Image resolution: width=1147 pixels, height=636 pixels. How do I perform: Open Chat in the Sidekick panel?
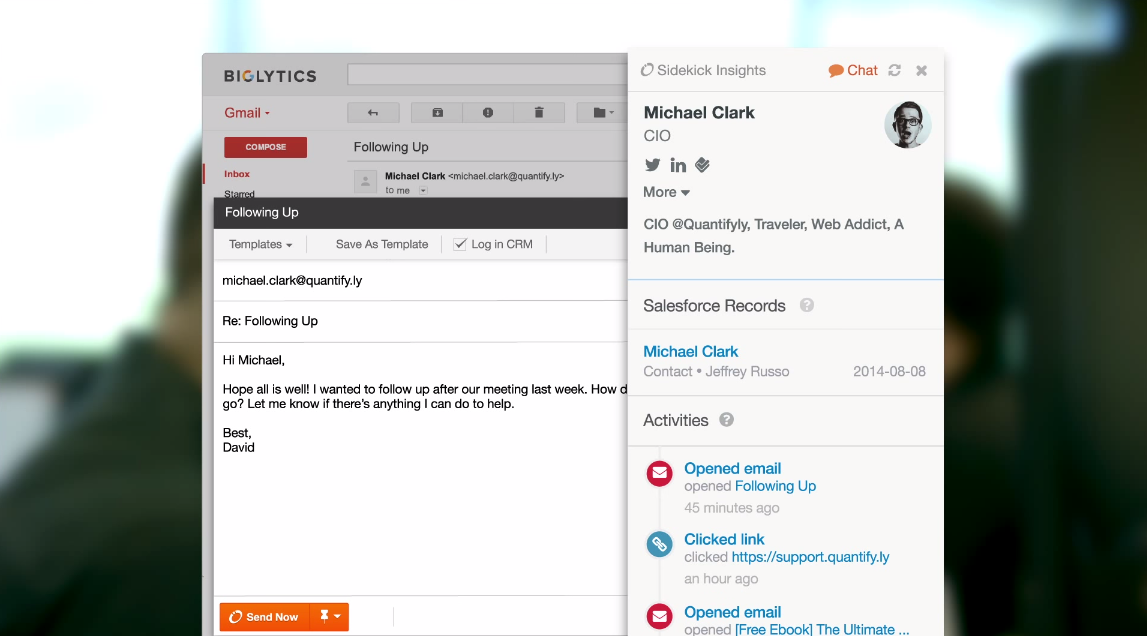(853, 70)
